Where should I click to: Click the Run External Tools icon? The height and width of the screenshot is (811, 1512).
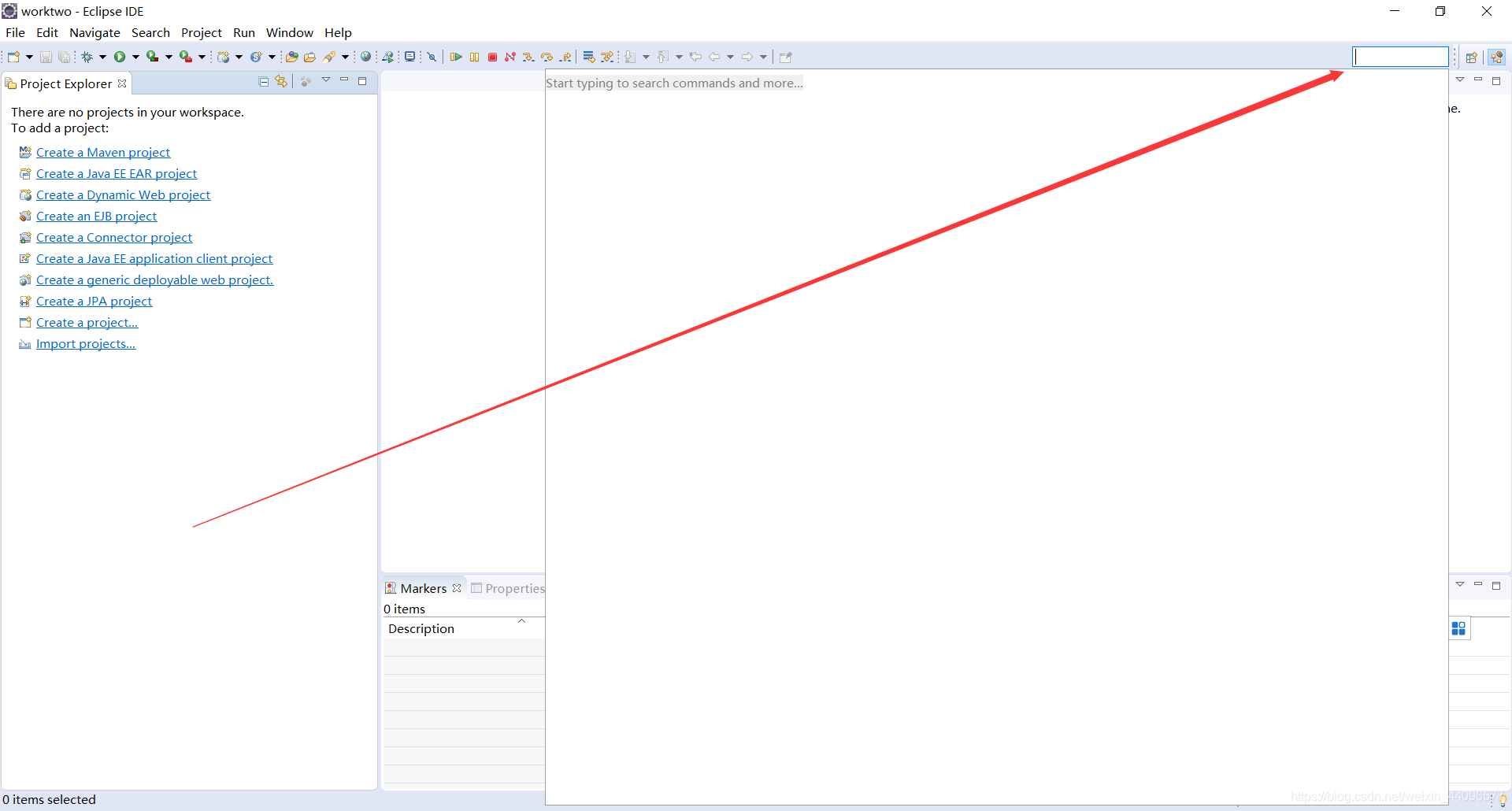186,57
